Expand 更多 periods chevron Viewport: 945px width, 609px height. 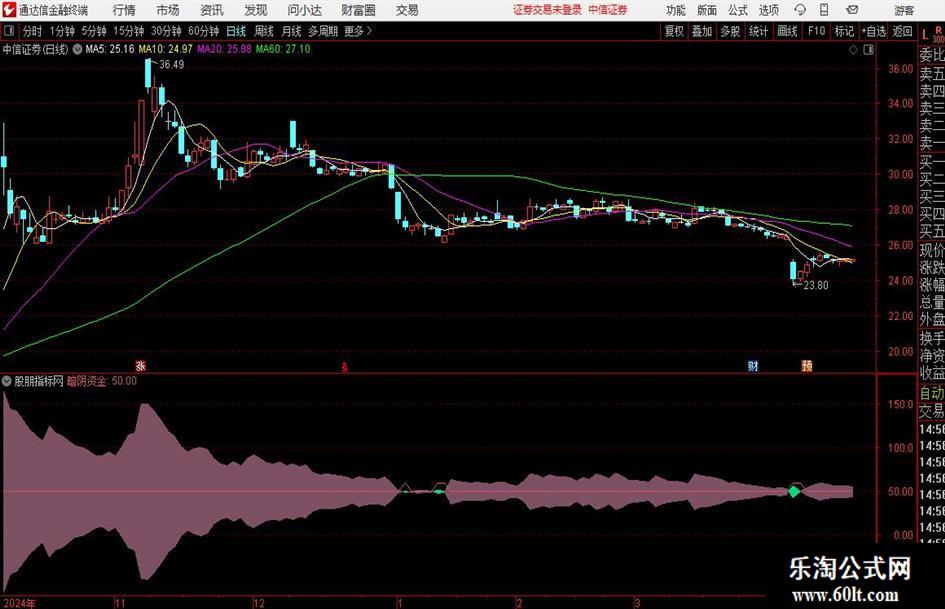pyautogui.click(x=369, y=31)
